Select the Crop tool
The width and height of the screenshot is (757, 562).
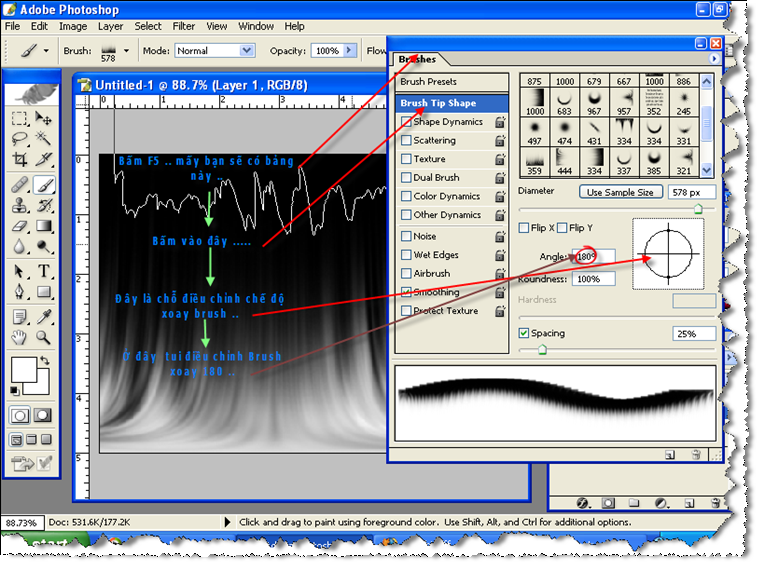[19, 159]
